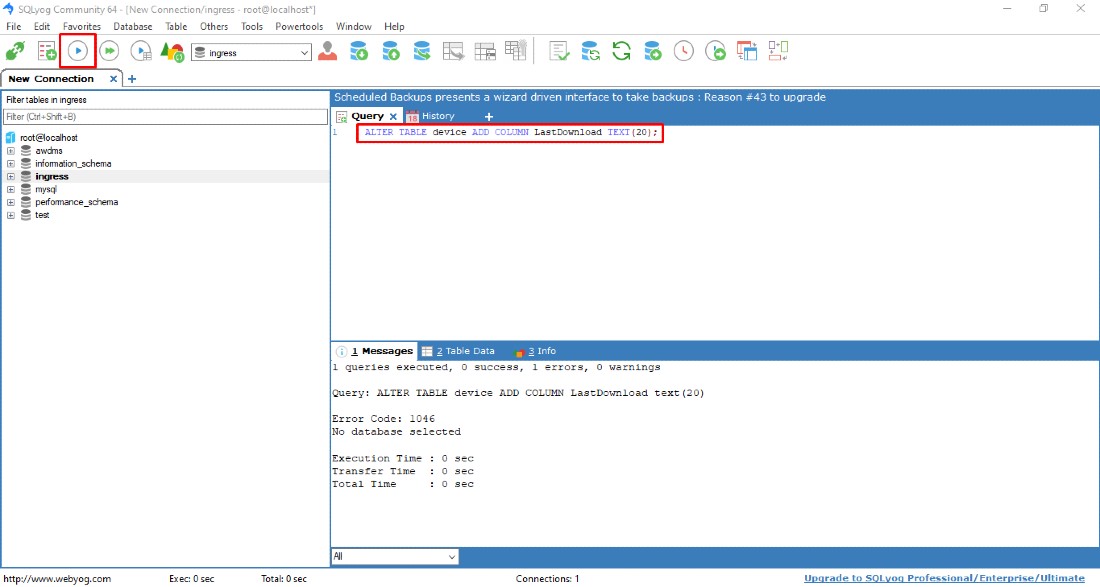The height and width of the screenshot is (587, 1100).
Task: Click the filter tables input field
Action: [x=166, y=117]
